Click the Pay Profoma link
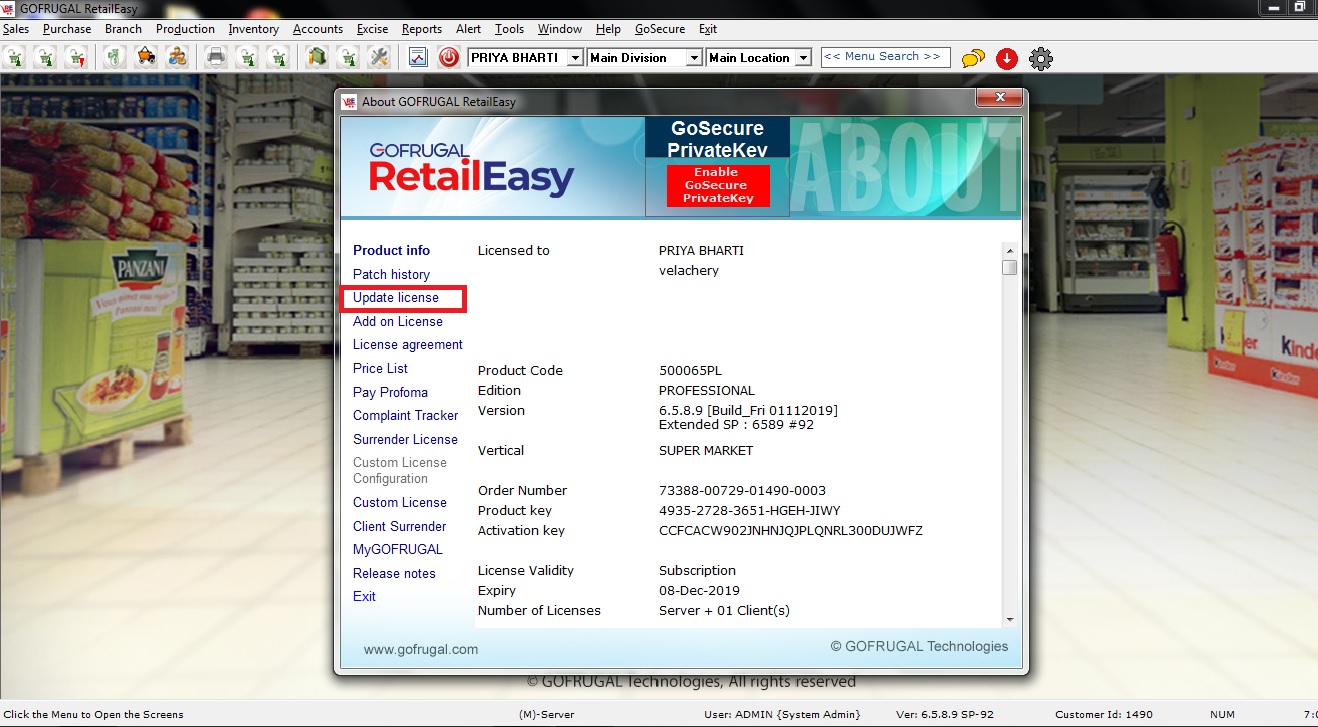1318x727 pixels. tap(390, 392)
